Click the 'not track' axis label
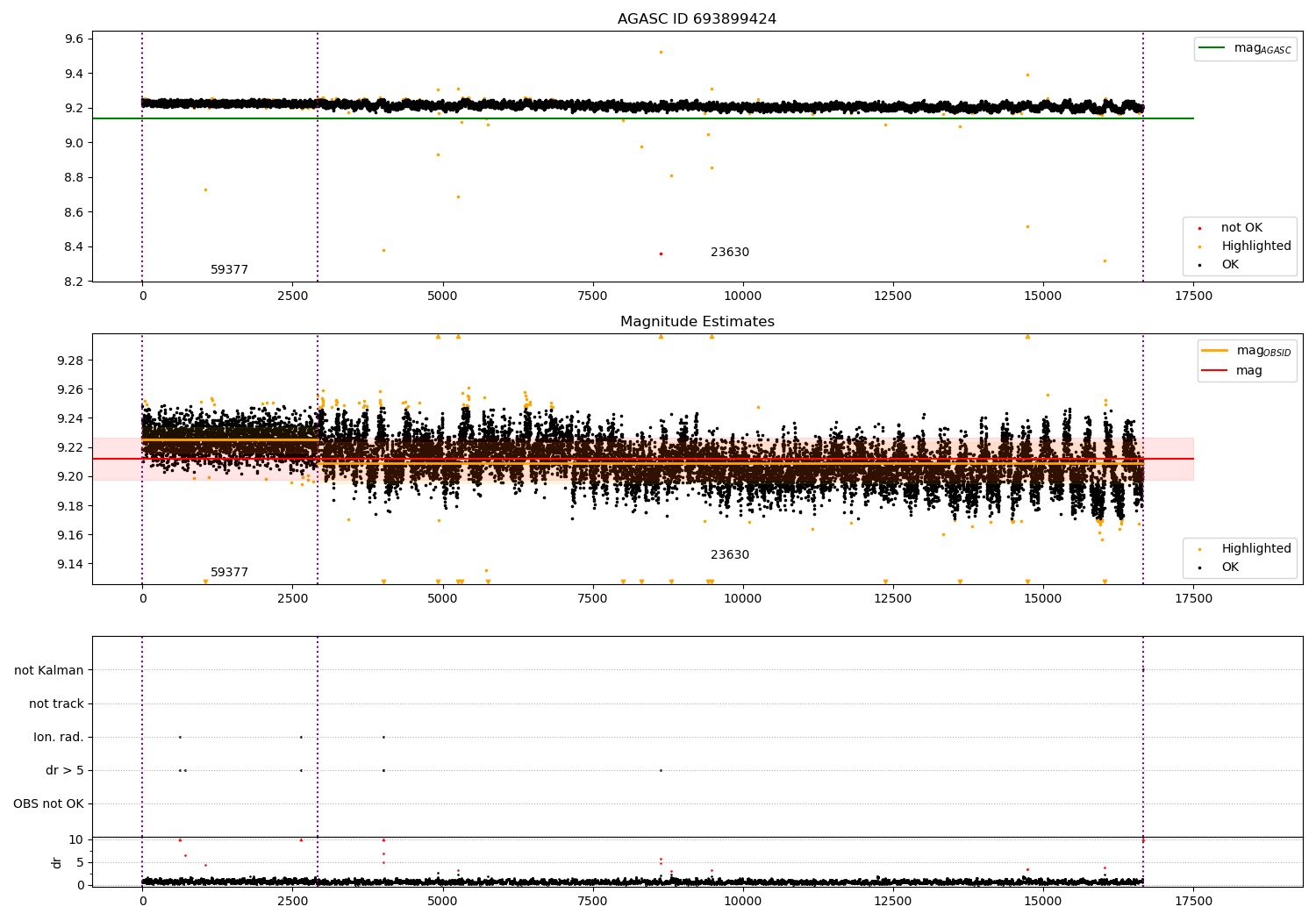1316x921 pixels. tap(56, 703)
